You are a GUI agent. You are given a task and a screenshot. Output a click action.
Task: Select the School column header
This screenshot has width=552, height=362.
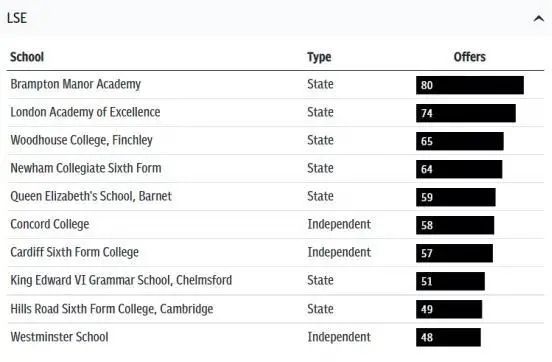click(x=27, y=57)
